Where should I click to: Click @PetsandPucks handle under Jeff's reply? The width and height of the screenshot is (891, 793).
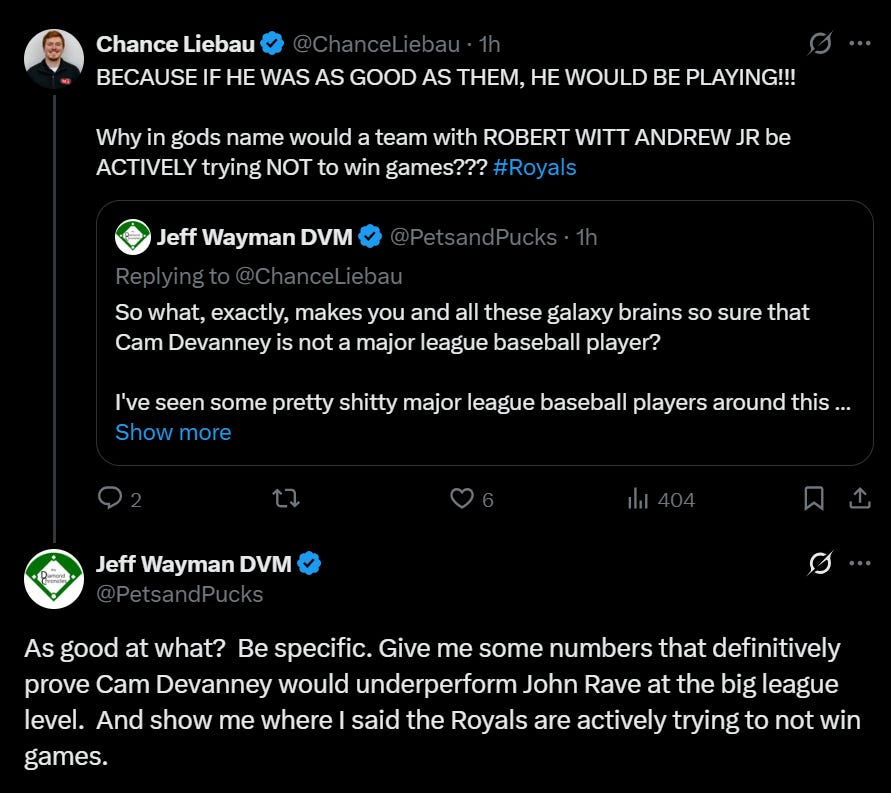click(179, 594)
